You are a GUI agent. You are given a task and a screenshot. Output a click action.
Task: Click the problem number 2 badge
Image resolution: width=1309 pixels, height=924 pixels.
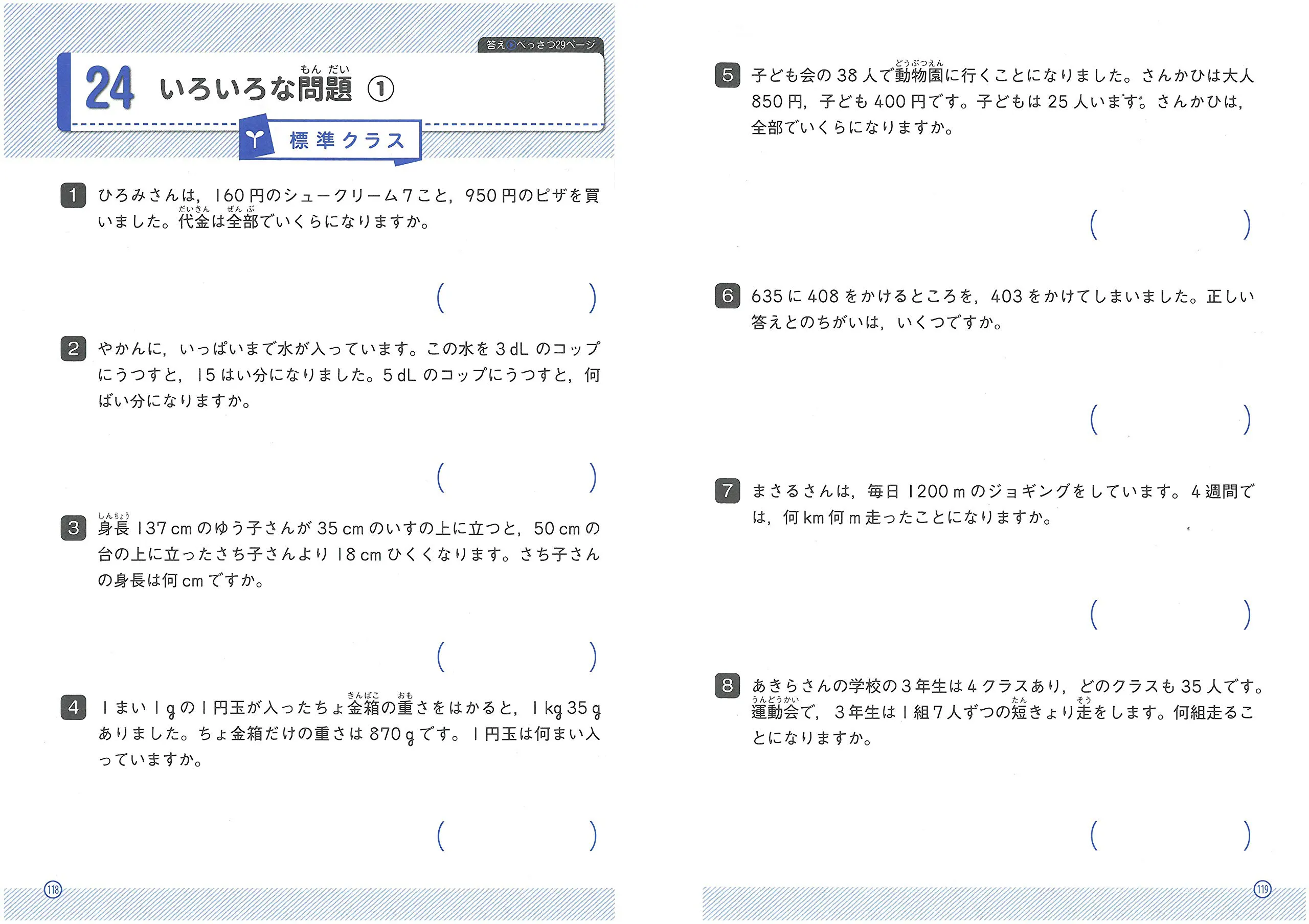tap(73, 348)
